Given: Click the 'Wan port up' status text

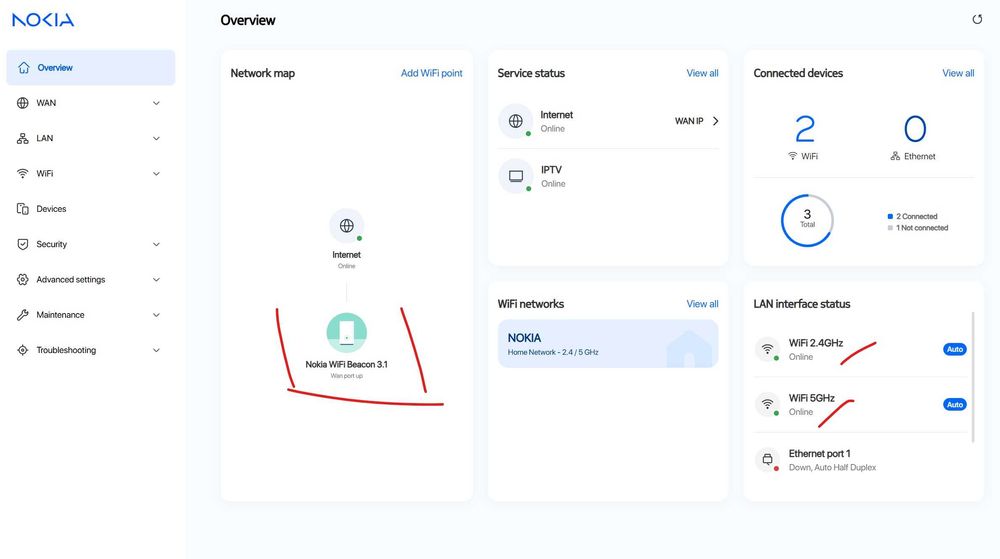Looking at the screenshot, I should (346, 376).
